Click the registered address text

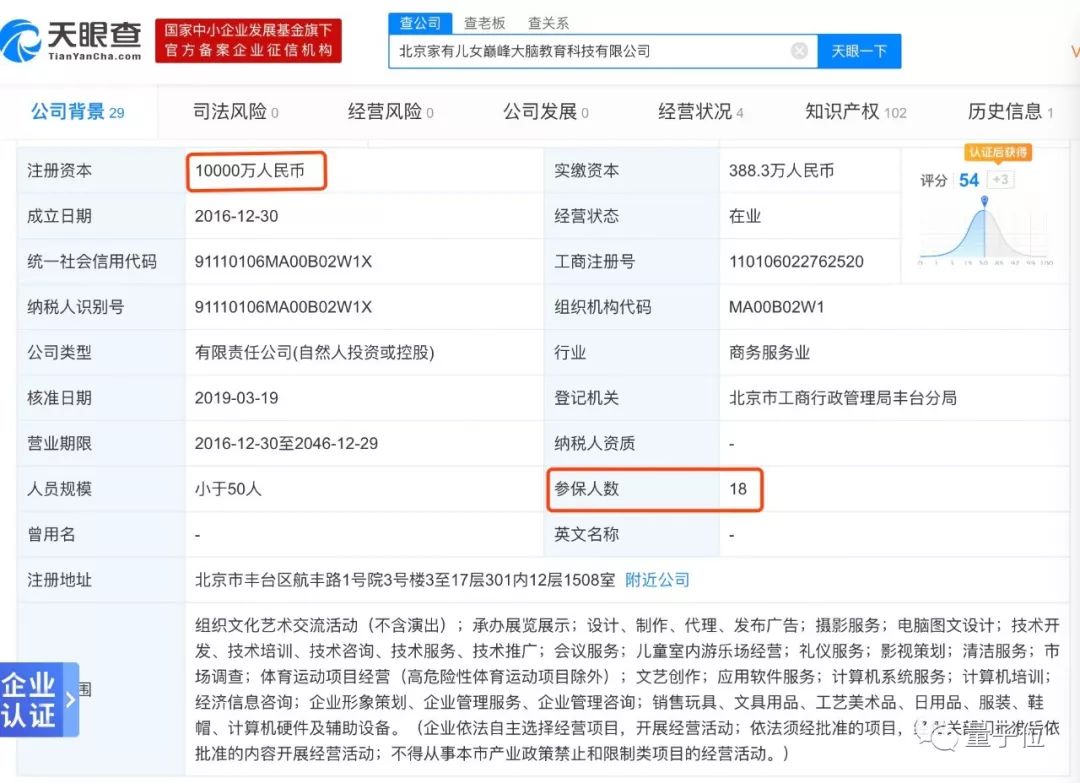click(405, 580)
